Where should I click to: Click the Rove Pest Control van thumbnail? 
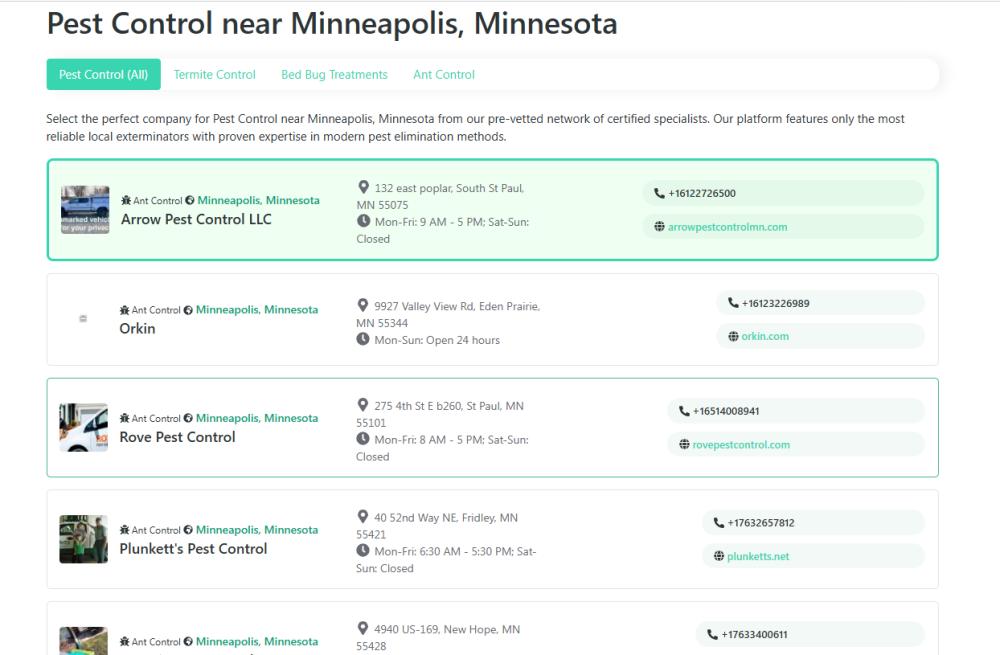83,428
